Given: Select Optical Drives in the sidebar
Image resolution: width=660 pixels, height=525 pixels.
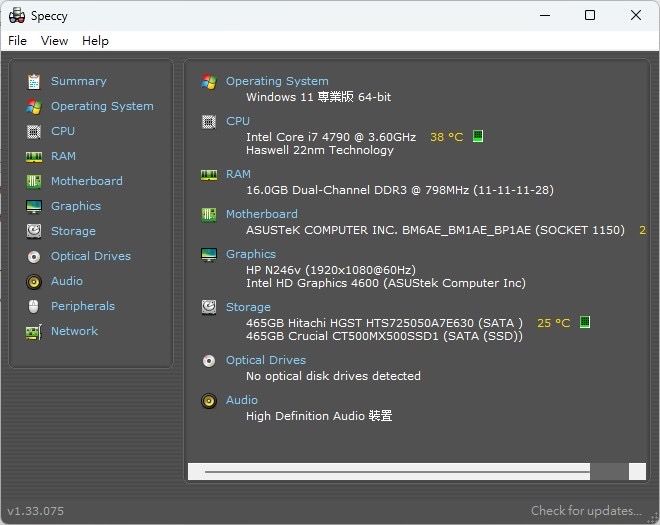Looking at the screenshot, I should point(90,256).
